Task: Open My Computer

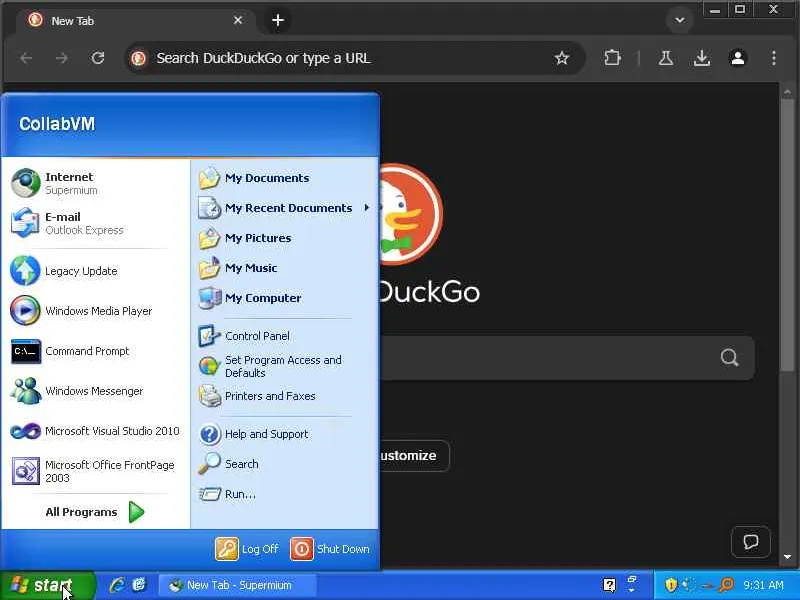Action: click(x=284, y=298)
